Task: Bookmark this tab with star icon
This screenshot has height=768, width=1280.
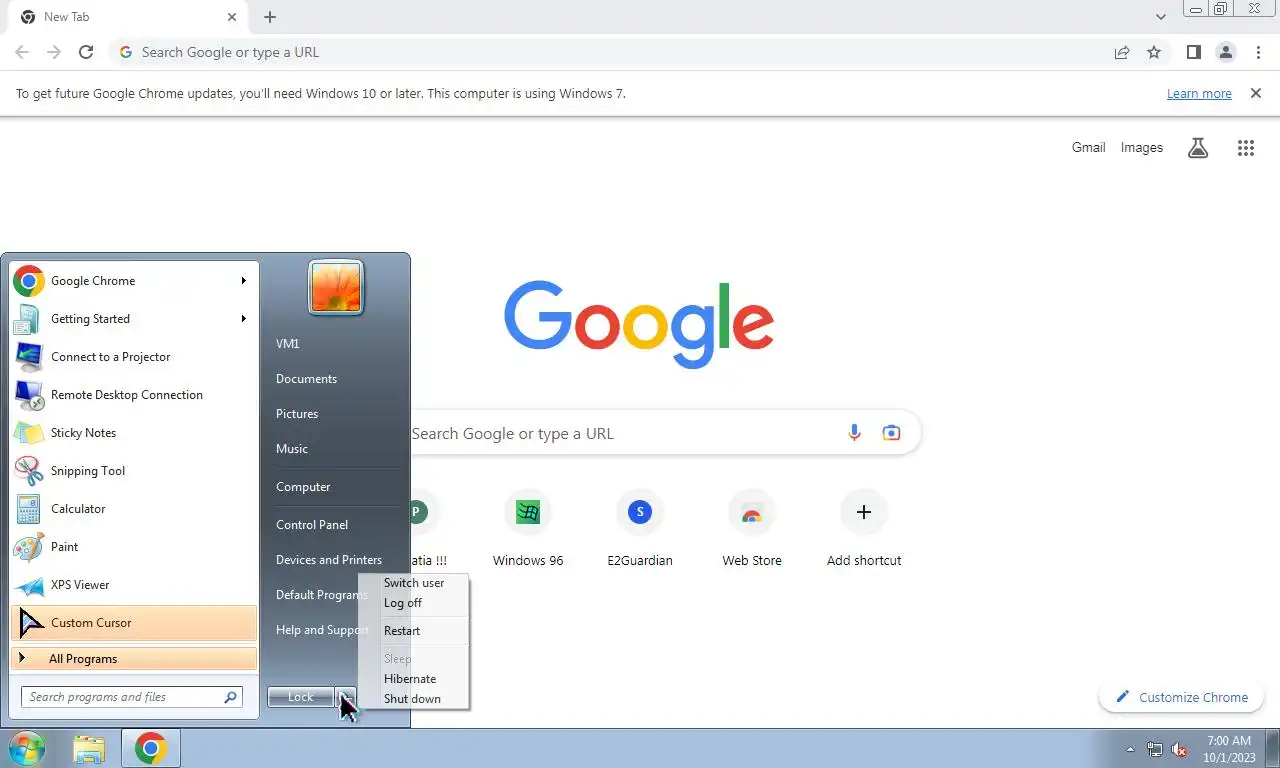Action: [1154, 52]
